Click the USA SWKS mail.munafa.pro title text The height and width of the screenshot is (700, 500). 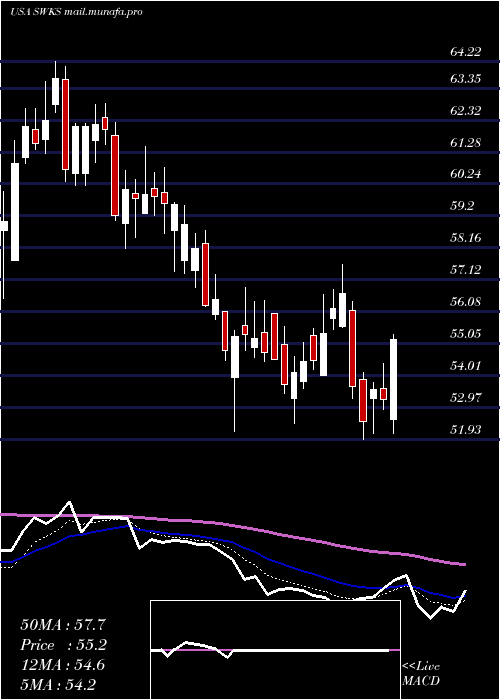76,12
